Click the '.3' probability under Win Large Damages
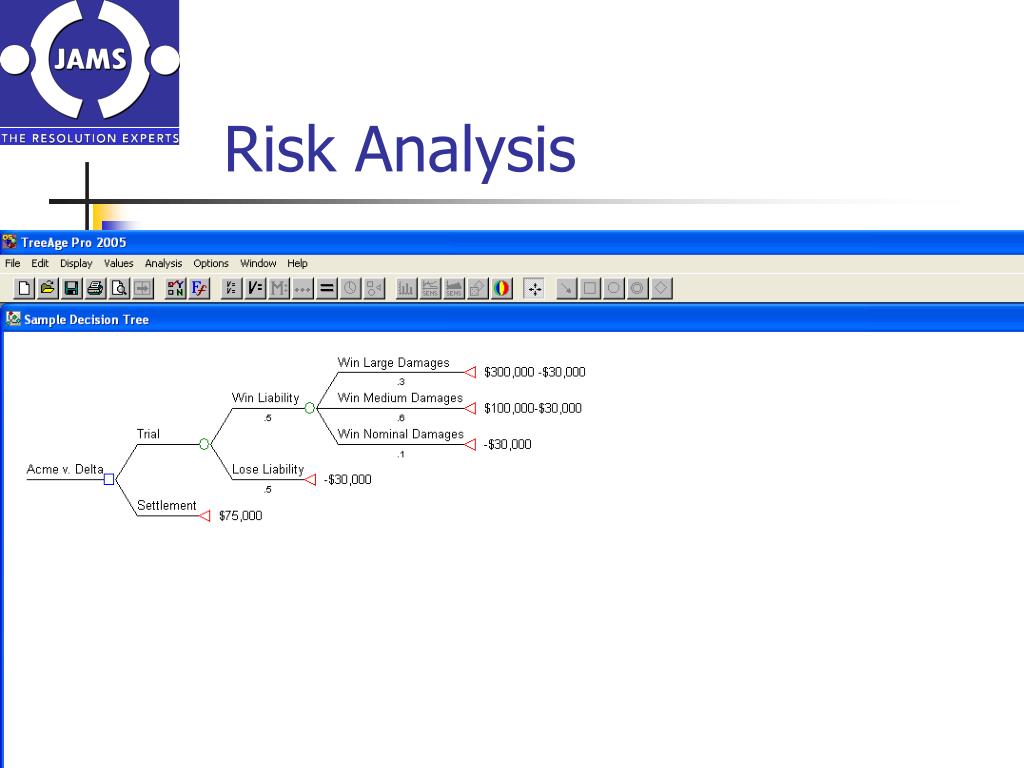Image resolution: width=1024 pixels, height=768 pixels. (x=400, y=382)
